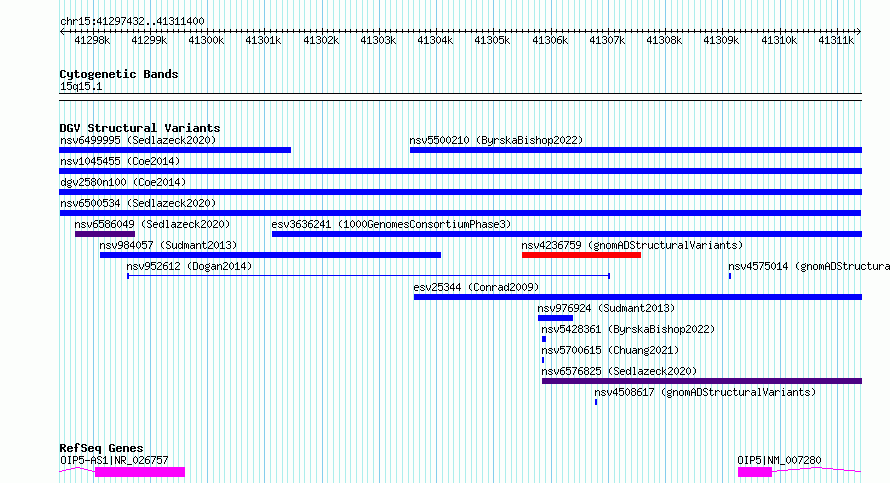Select the thin nsv952612 variant line
The height and width of the screenshot is (483, 890).
click(368, 276)
